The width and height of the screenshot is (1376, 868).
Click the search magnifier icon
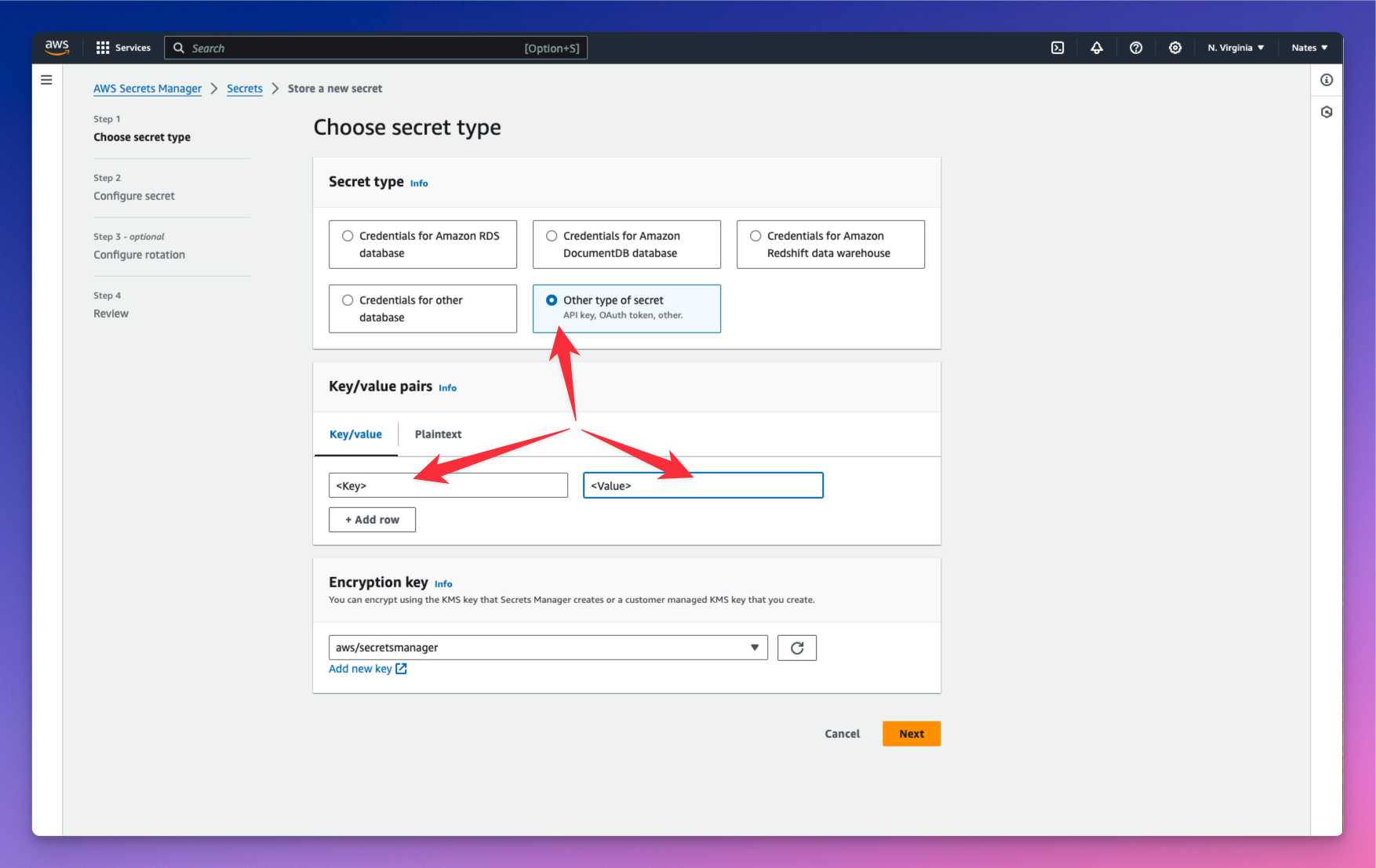click(x=179, y=48)
